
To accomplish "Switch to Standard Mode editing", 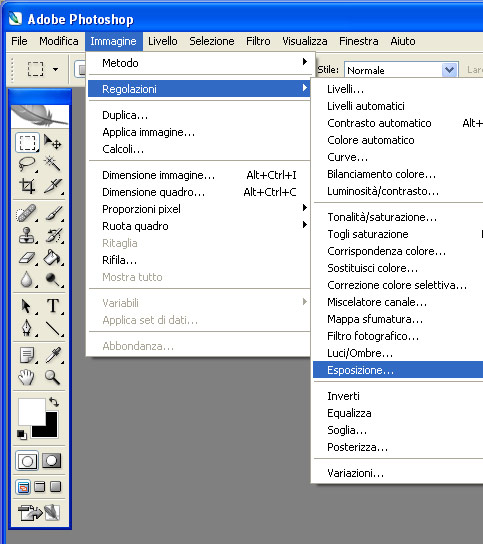I will pos(27,461).
